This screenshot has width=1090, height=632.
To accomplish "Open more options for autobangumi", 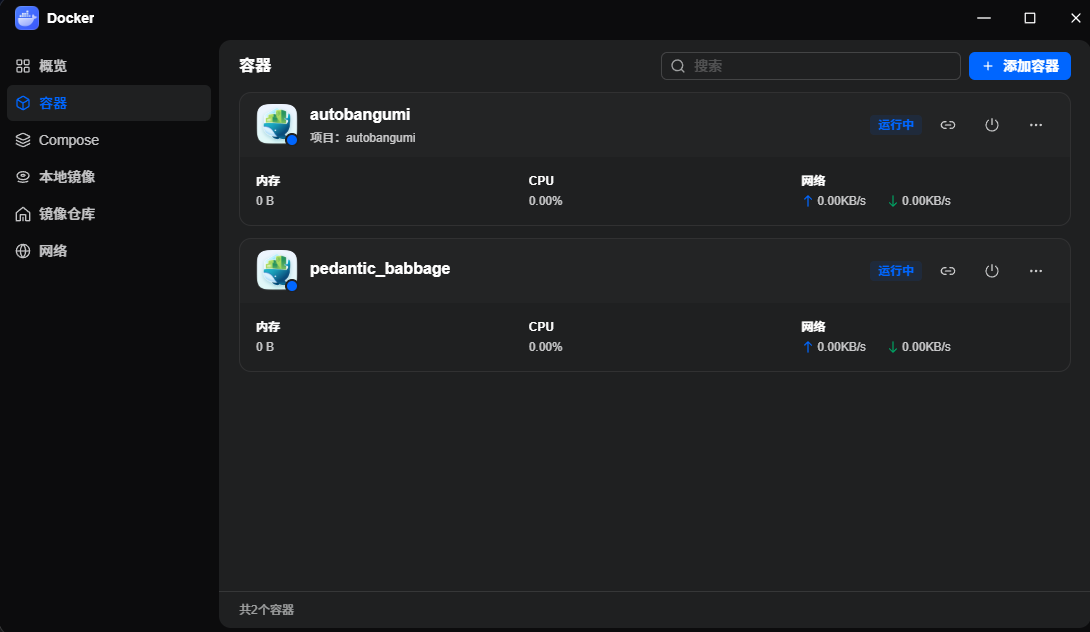I will [x=1036, y=125].
